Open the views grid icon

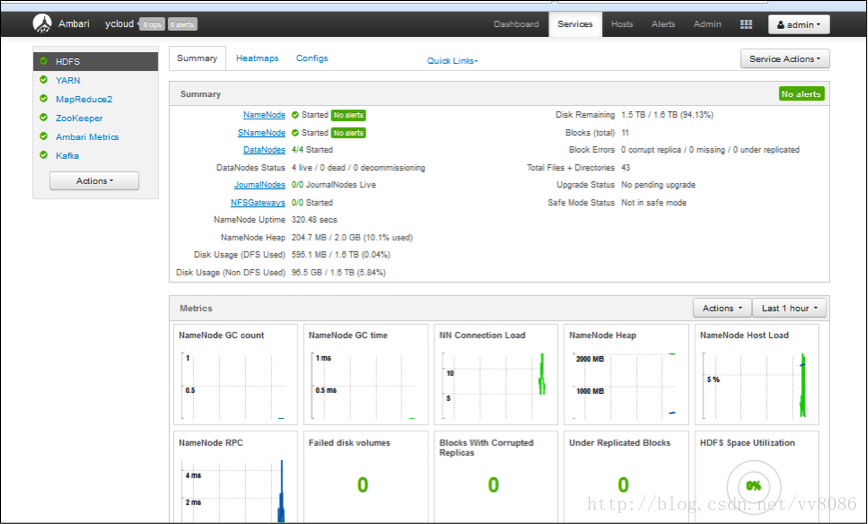tap(746, 24)
